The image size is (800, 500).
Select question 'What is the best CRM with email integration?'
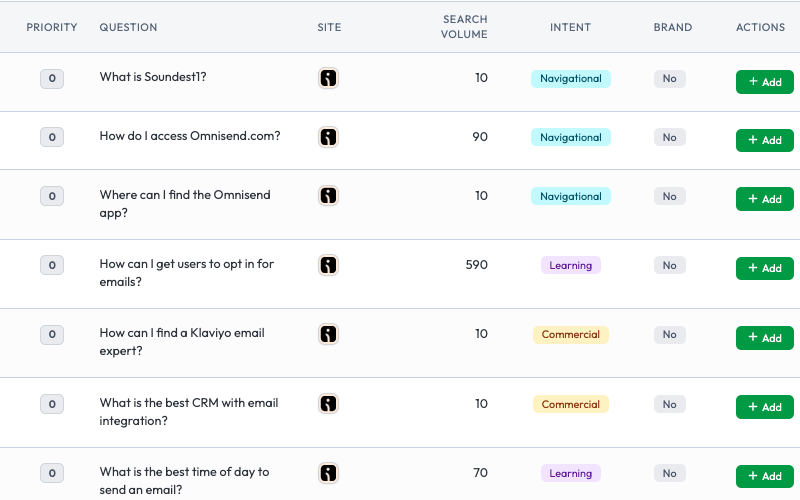pos(189,412)
